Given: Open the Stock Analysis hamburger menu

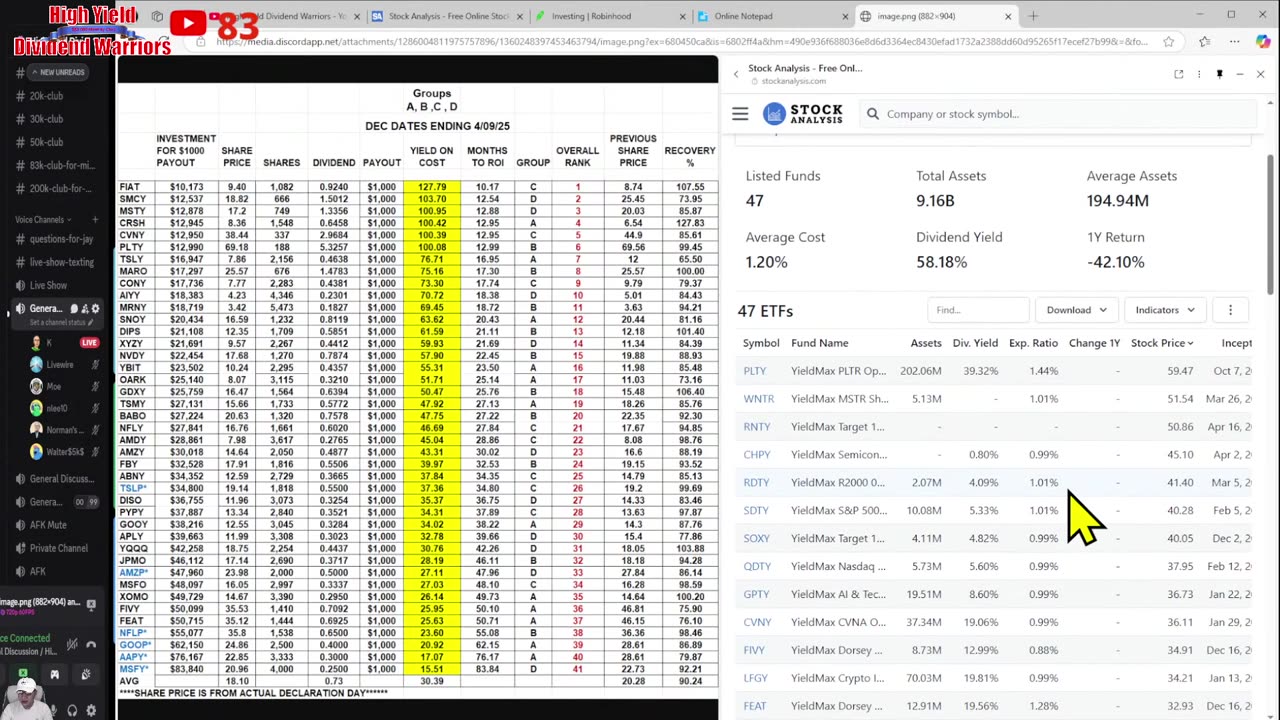Looking at the screenshot, I should (740, 114).
